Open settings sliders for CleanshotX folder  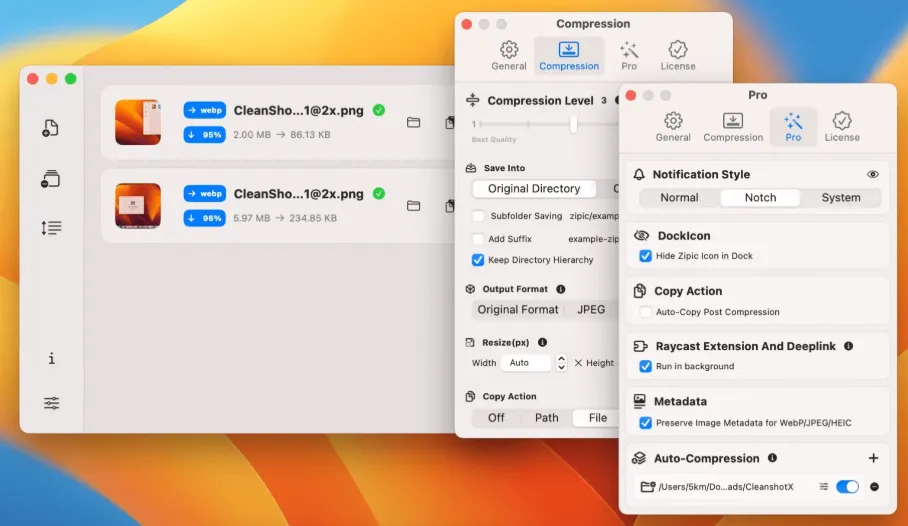click(x=823, y=487)
